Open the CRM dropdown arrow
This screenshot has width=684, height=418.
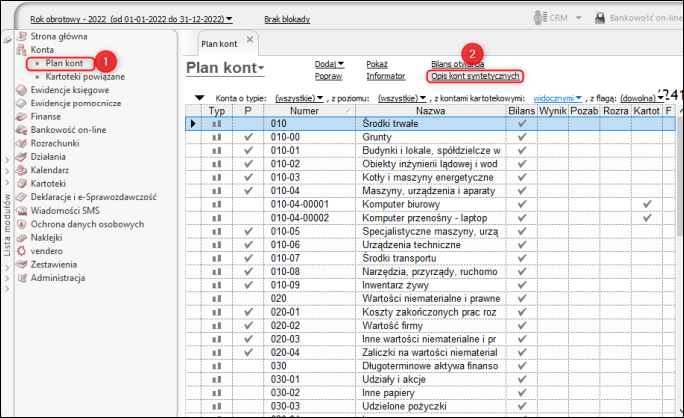pos(578,18)
